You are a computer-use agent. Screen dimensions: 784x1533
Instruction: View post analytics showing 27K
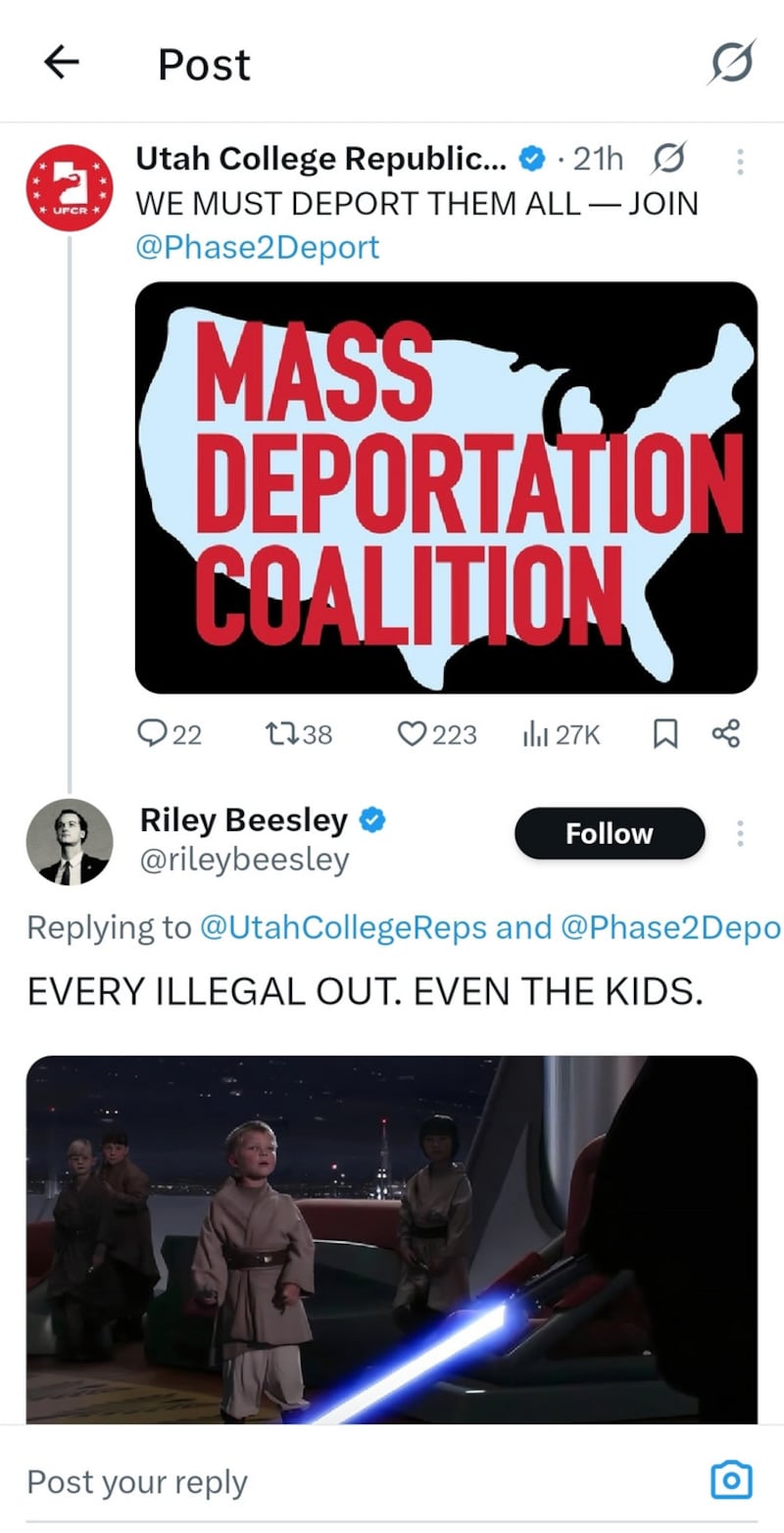click(x=537, y=733)
